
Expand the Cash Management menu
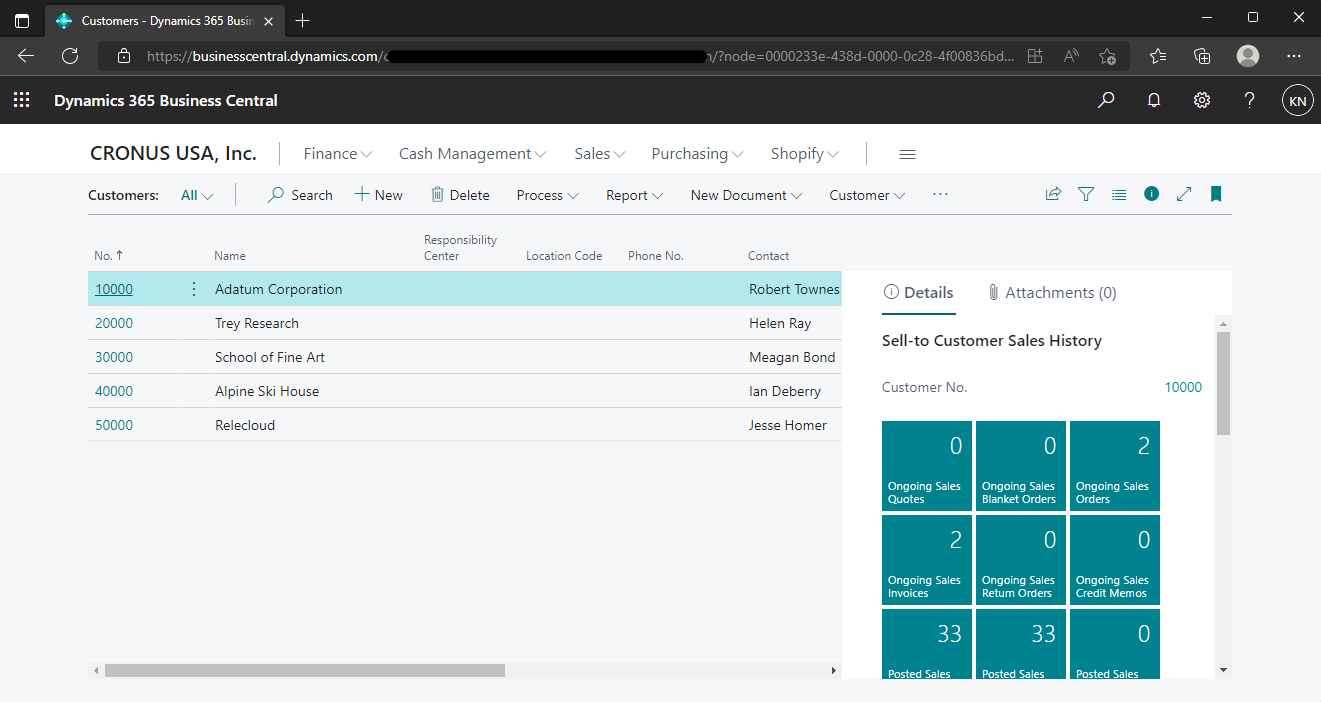[473, 154]
